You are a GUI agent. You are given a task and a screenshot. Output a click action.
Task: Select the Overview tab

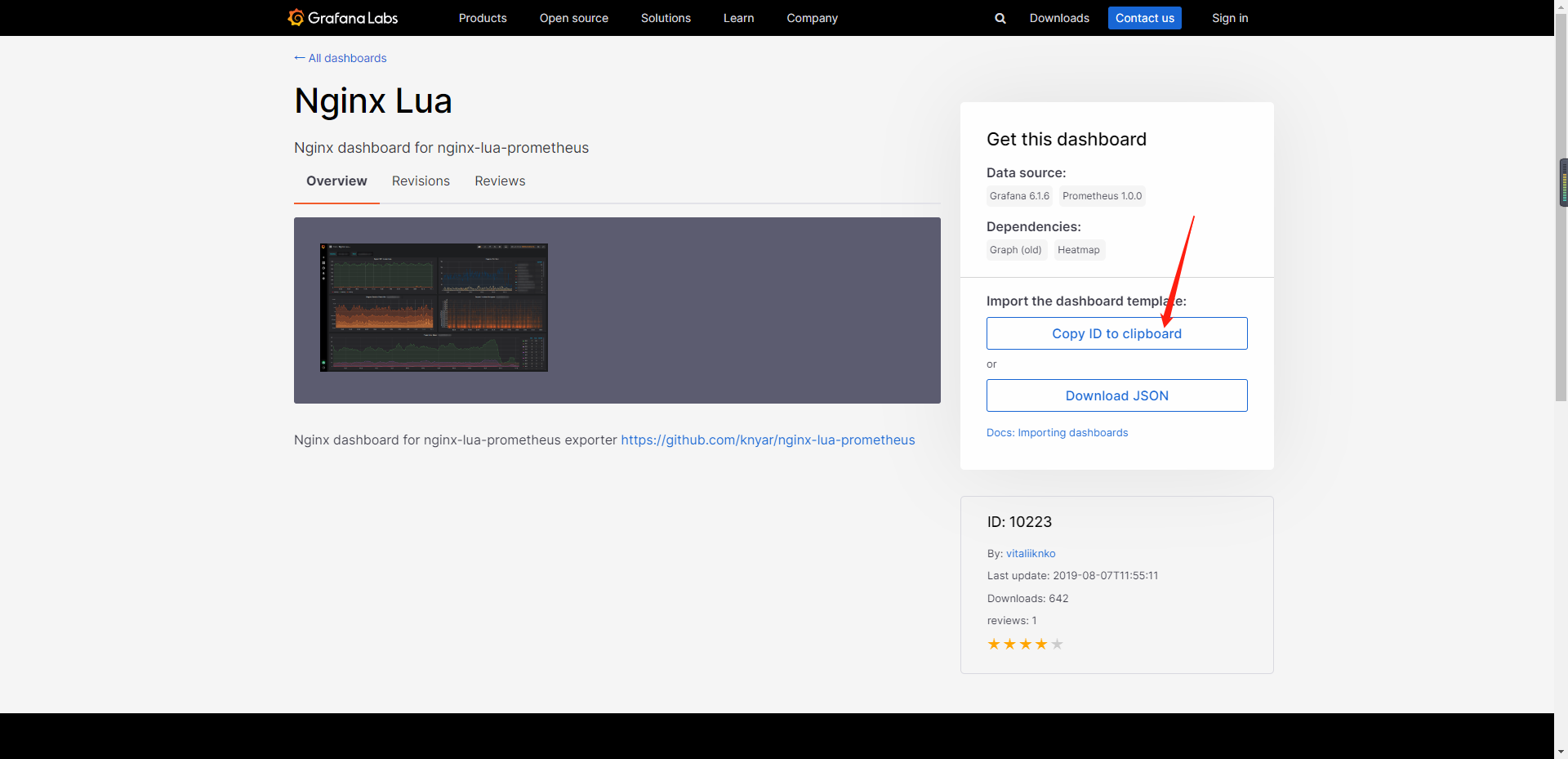[336, 181]
